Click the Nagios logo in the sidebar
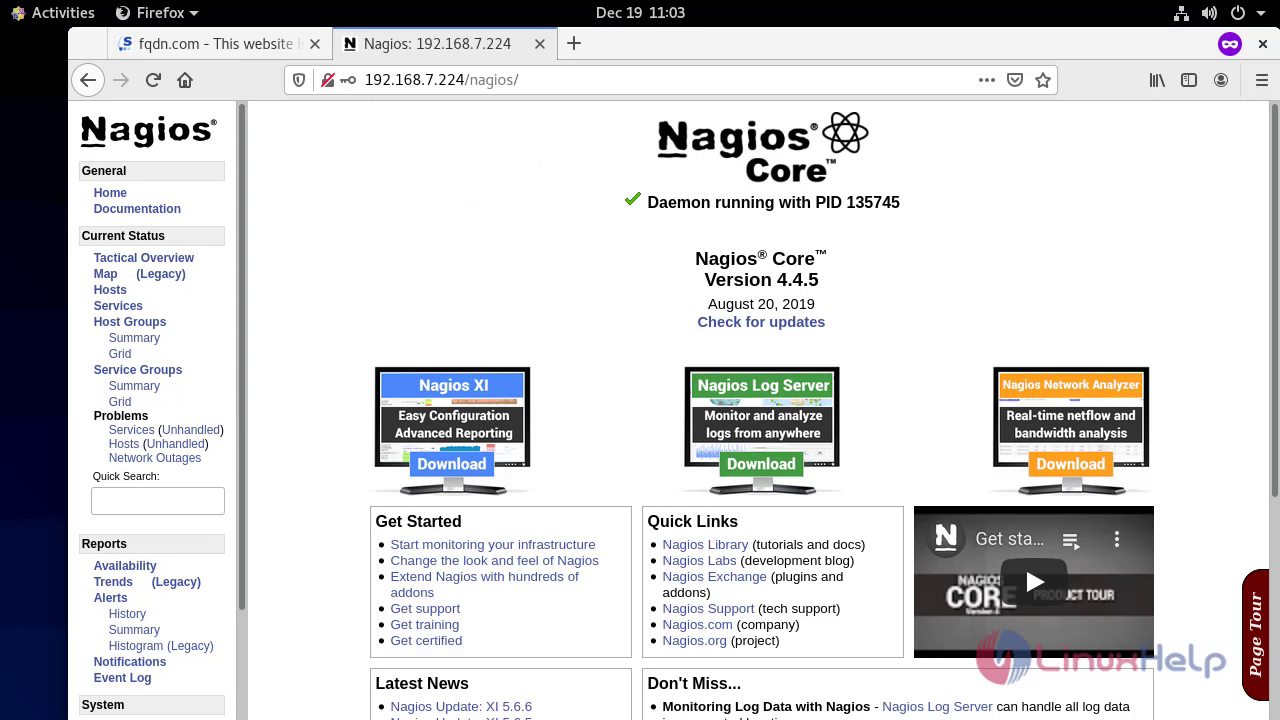Image resolution: width=1280 pixels, height=720 pixels. [148, 131]
